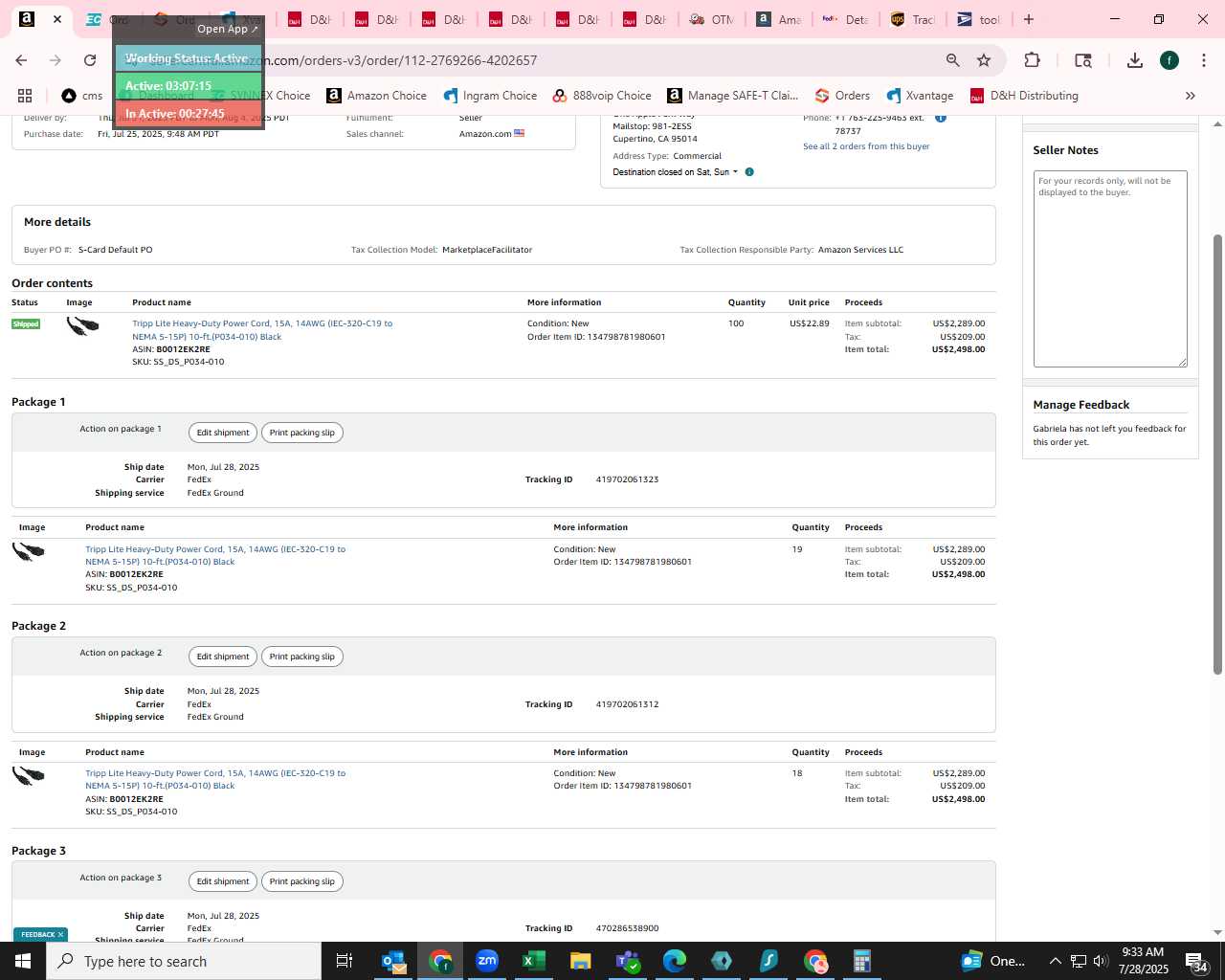Expand the Destination closed on Sat, Sun dropdown
Viewport: 1225px width, 980px height.
[x=735, y=172]
